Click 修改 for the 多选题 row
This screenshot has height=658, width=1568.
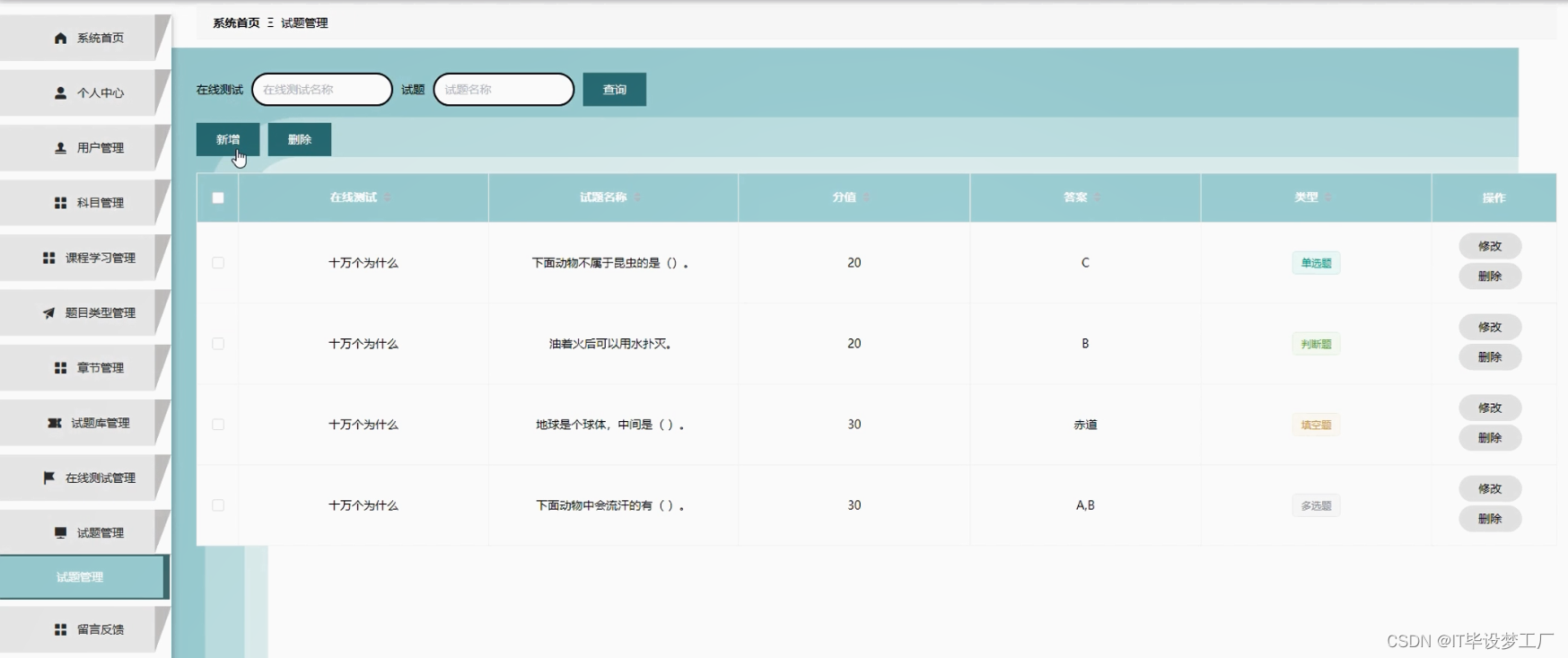pos(1490,488)
